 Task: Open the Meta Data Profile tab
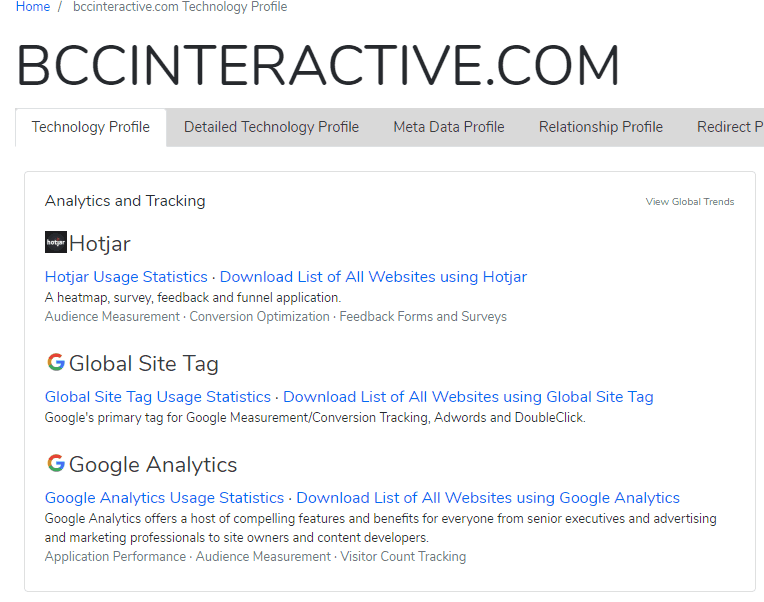(x=449, y=127)
